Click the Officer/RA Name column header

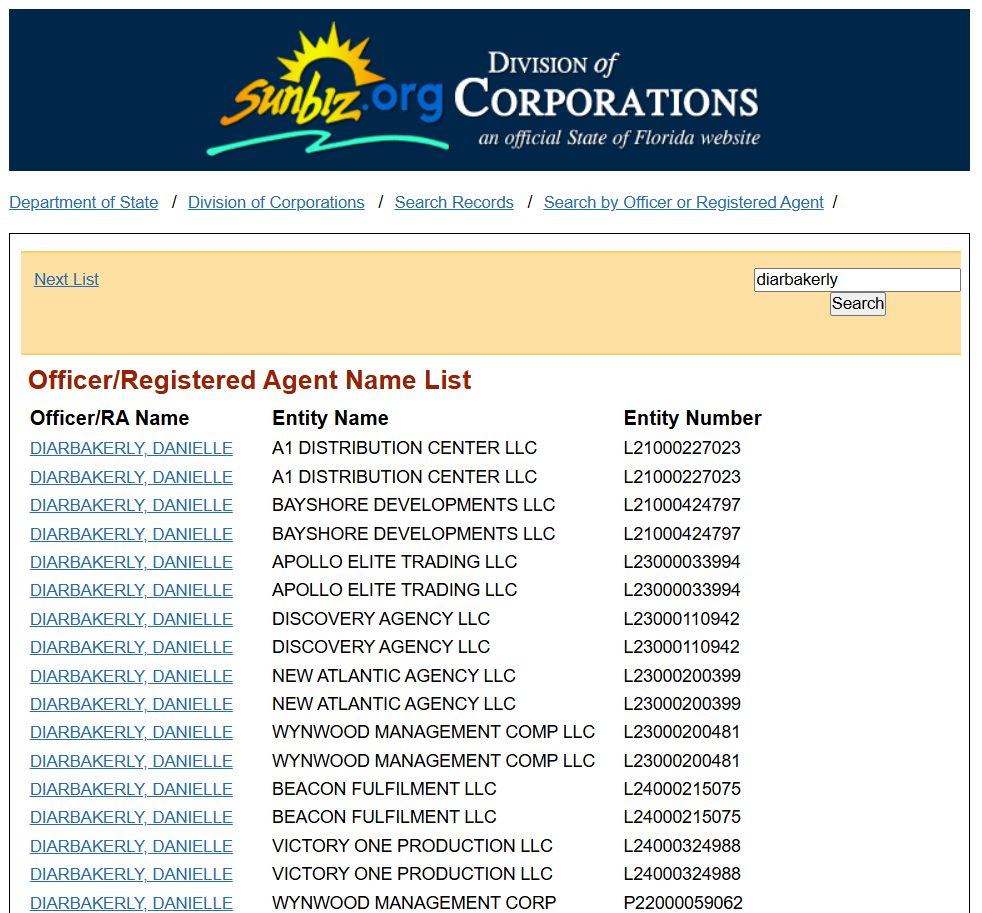coord(110,418)
